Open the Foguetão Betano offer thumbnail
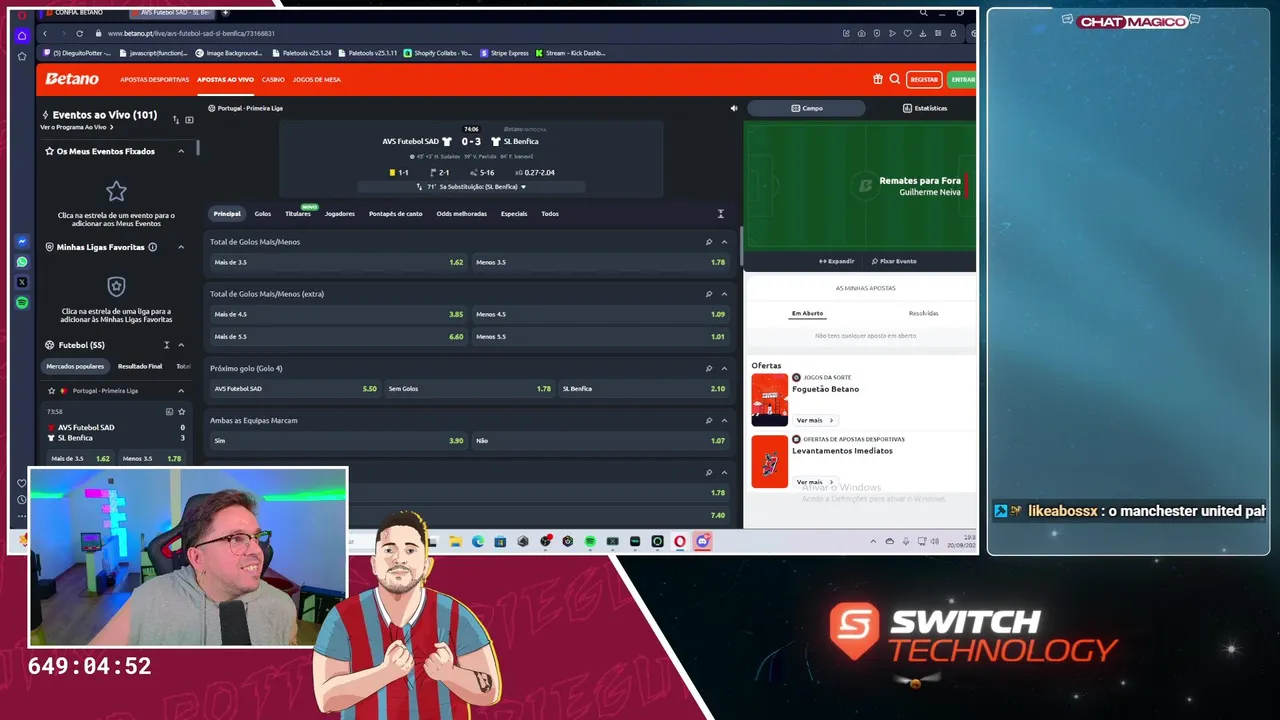Screen dimensions: 1280x720 [x=770, y=399]
